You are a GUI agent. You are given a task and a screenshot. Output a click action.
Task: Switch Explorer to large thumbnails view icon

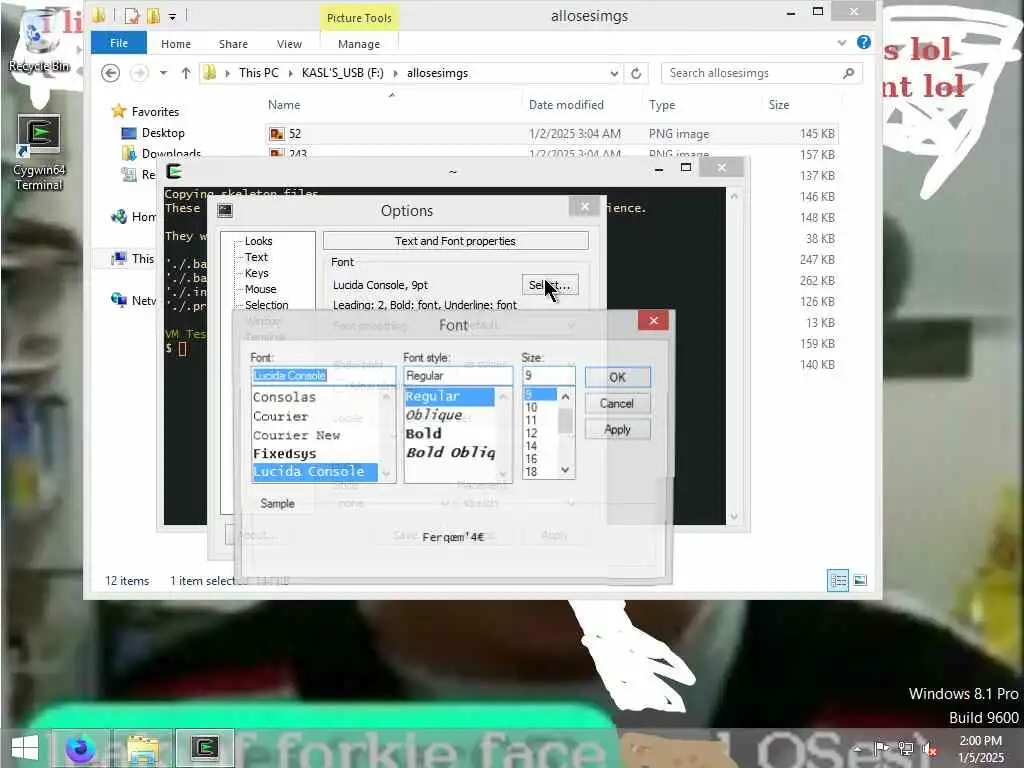coord(860,580)
